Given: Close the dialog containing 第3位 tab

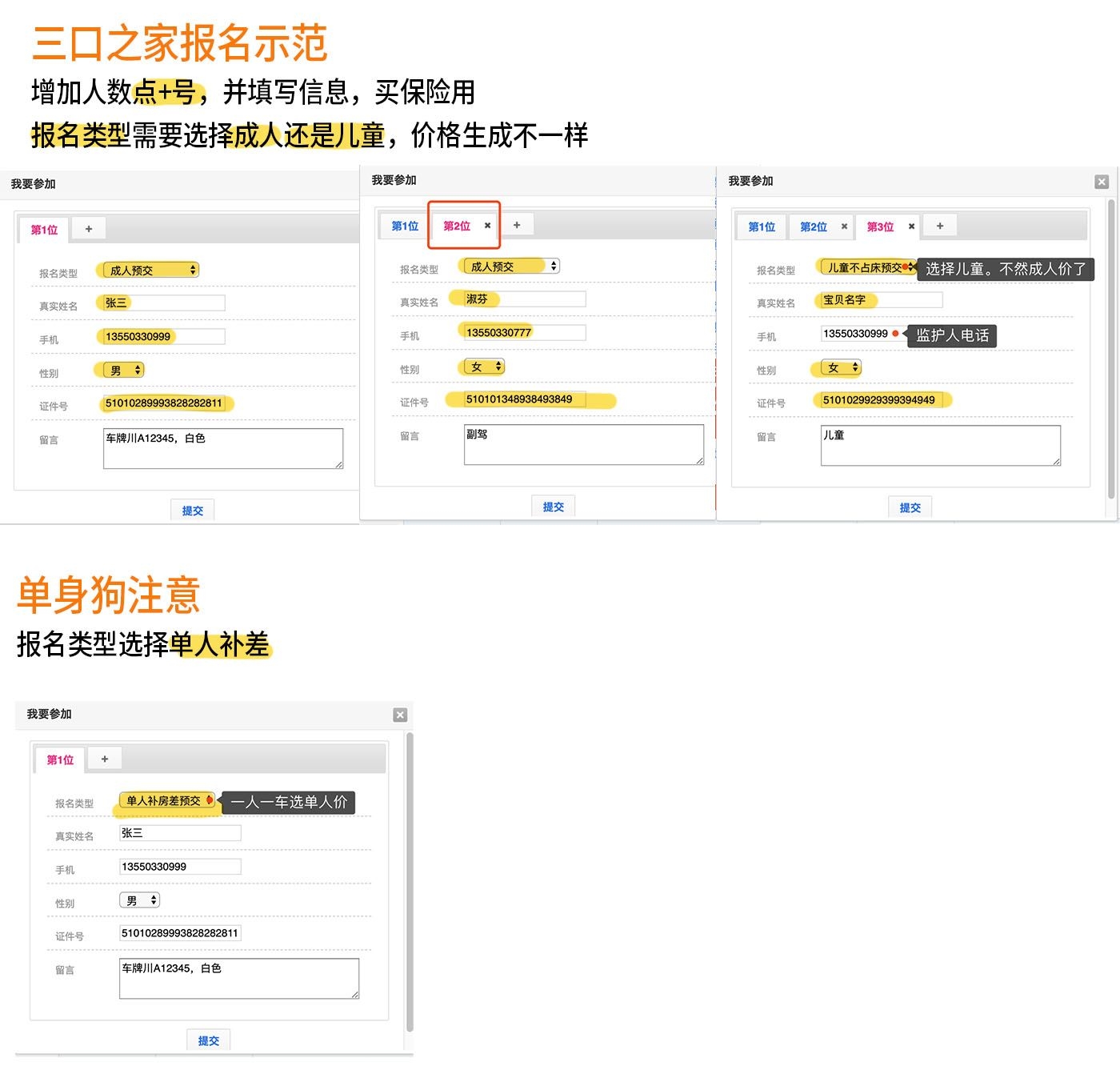Looking at the screenshot, I should tap(1102, 182).
